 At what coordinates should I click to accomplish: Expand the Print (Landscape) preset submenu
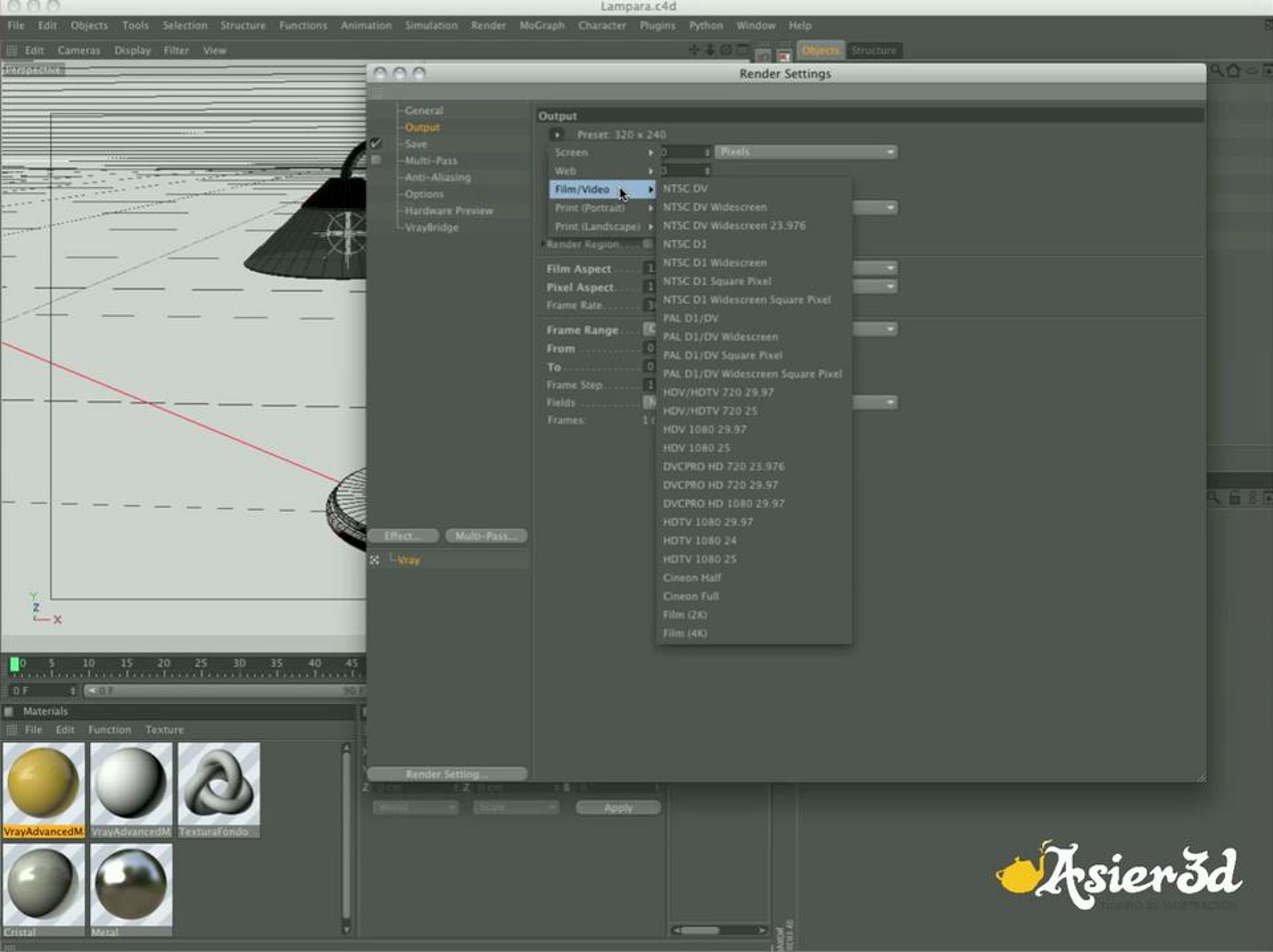(x=602, y=226)
